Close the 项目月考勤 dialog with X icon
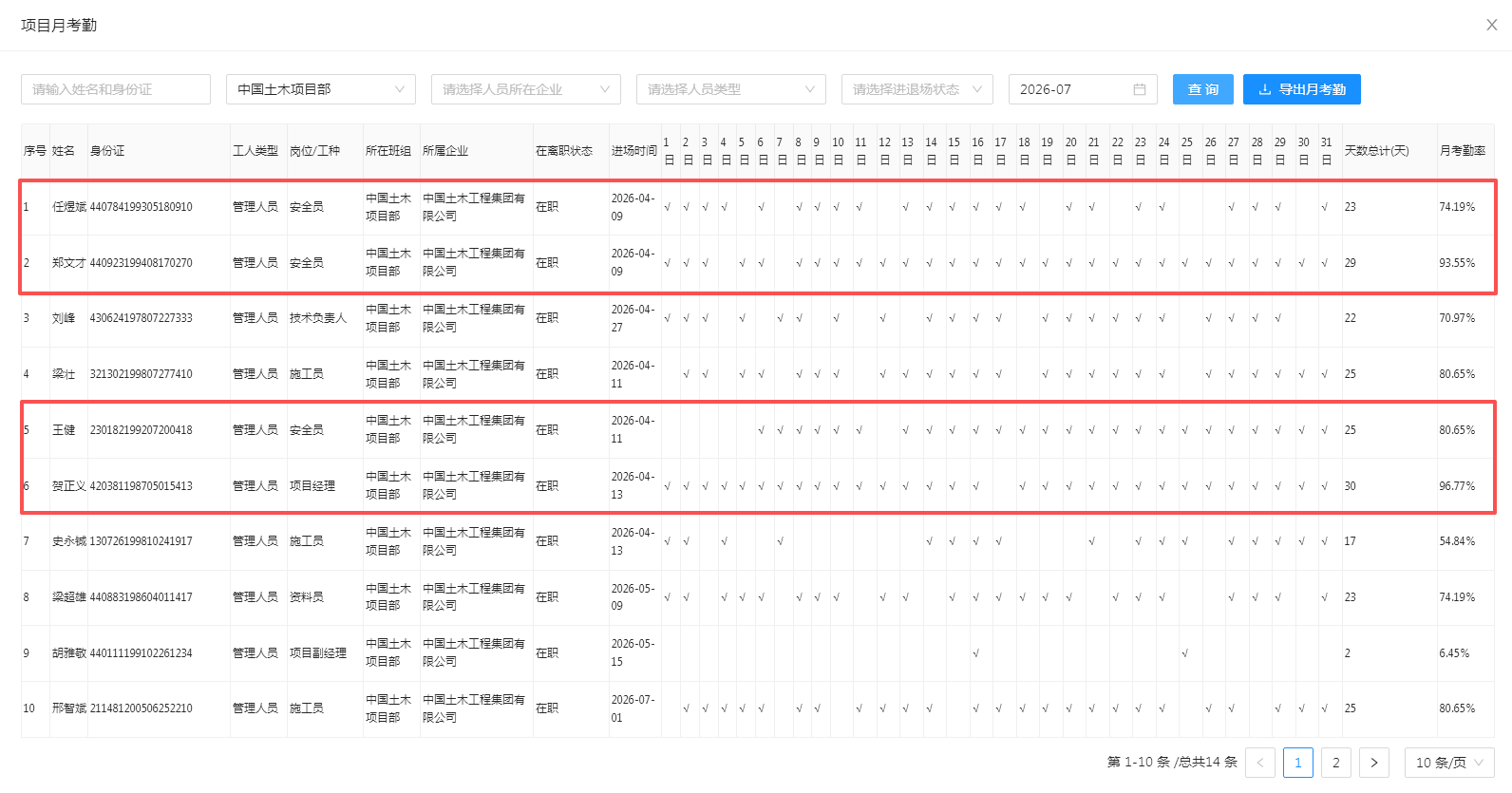The width and height of the screenshot is (1512, 793). [x=1492, y=25]
